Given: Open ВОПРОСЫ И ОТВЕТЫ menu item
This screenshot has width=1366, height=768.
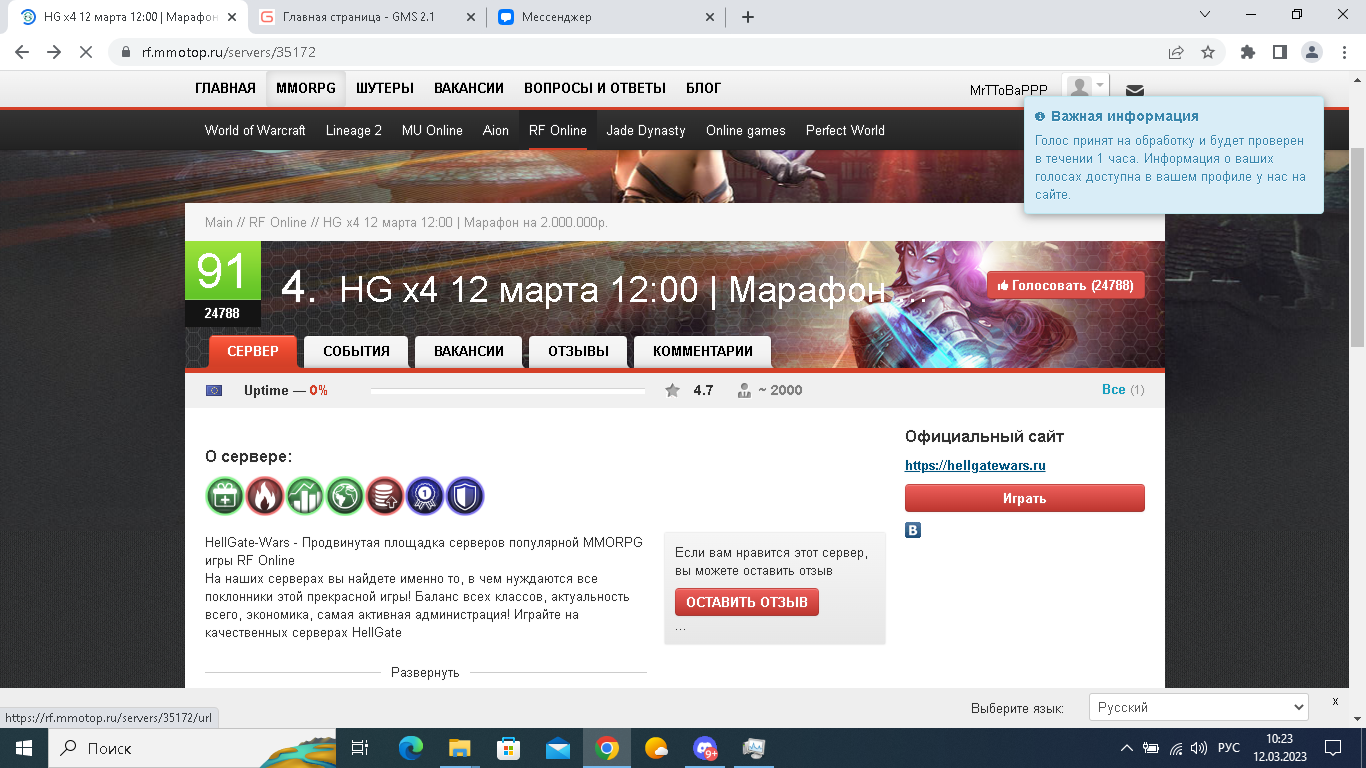Looking at the screenshot, I should [595, 88].
